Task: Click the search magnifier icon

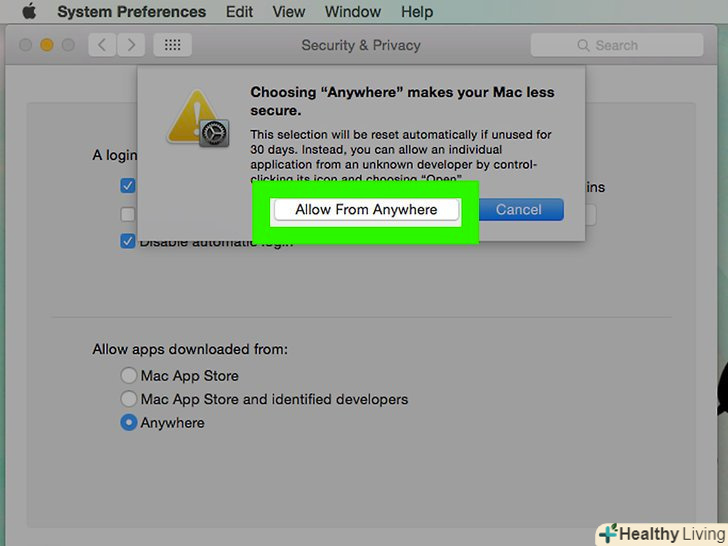Action: pos(583,45)
